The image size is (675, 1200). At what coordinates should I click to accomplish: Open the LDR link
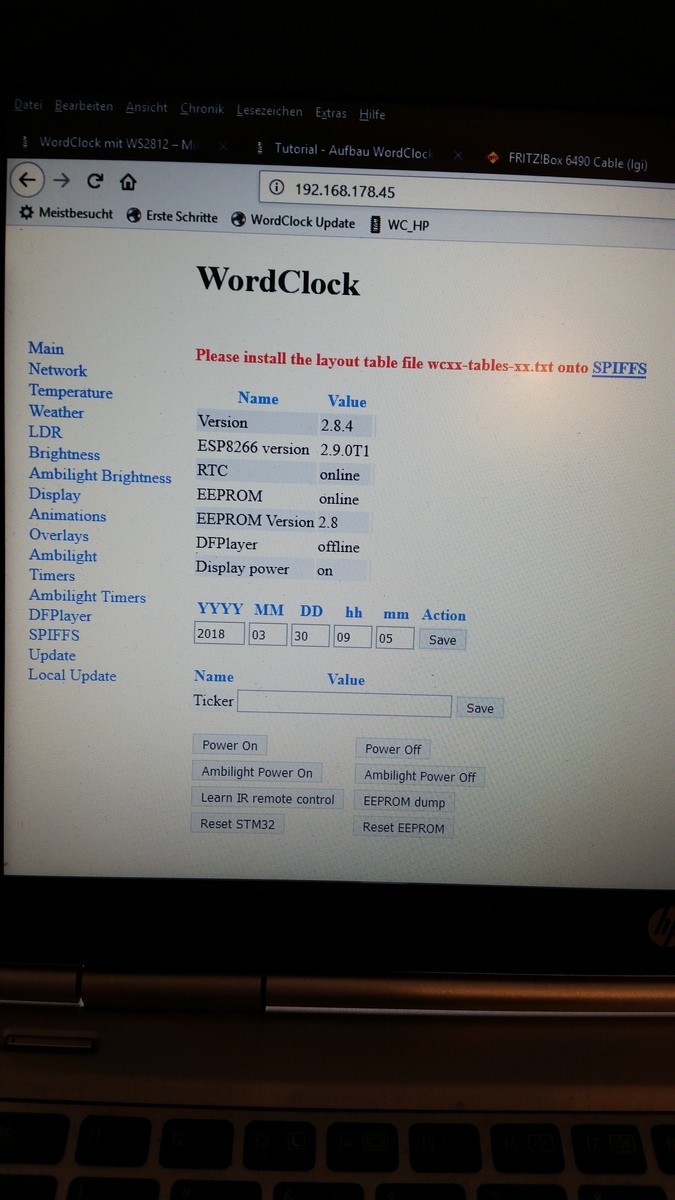tap(45, 432)
